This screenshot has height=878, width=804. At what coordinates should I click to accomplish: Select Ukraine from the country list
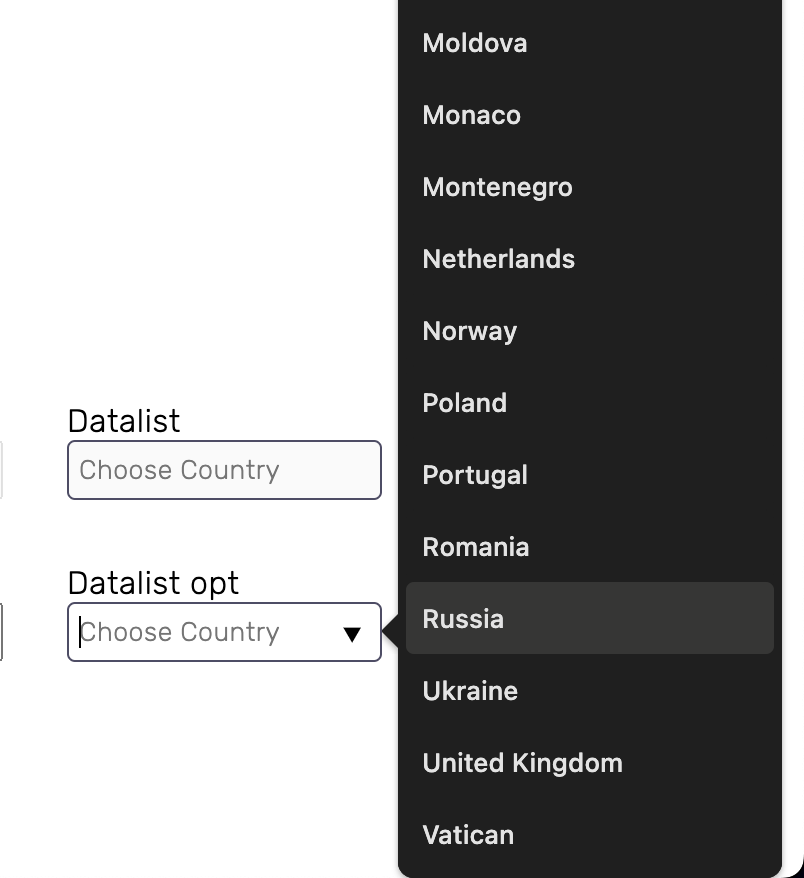(590, 690)
